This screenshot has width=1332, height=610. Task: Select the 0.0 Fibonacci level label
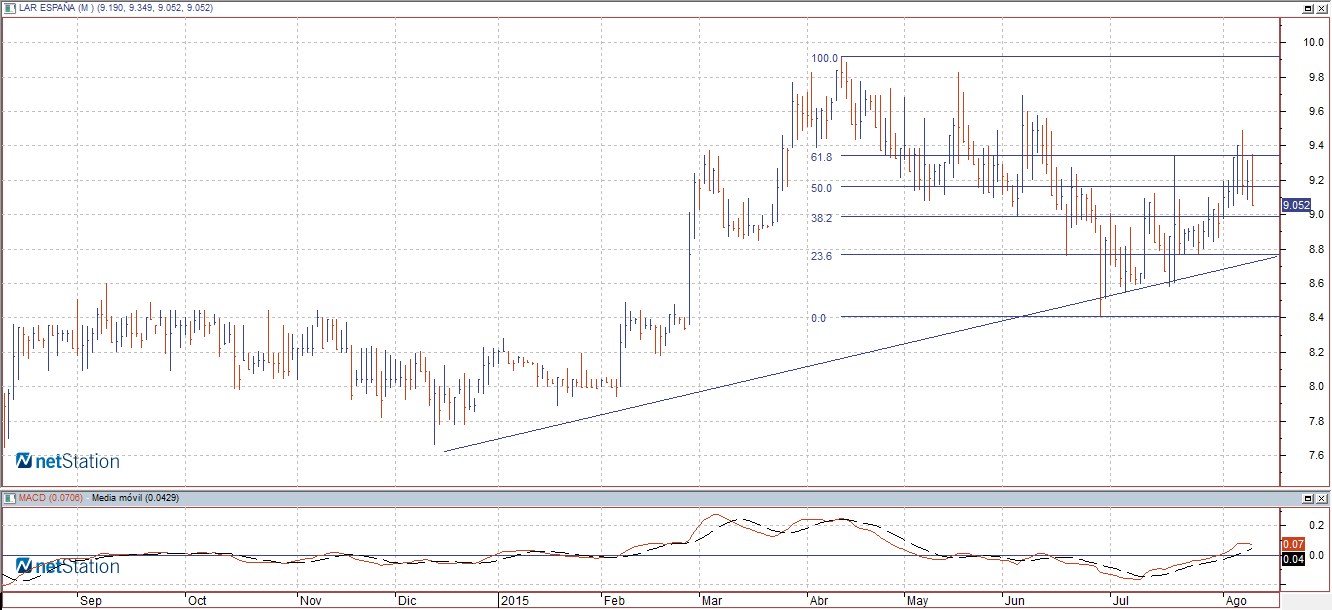click(x=818, y=318)
